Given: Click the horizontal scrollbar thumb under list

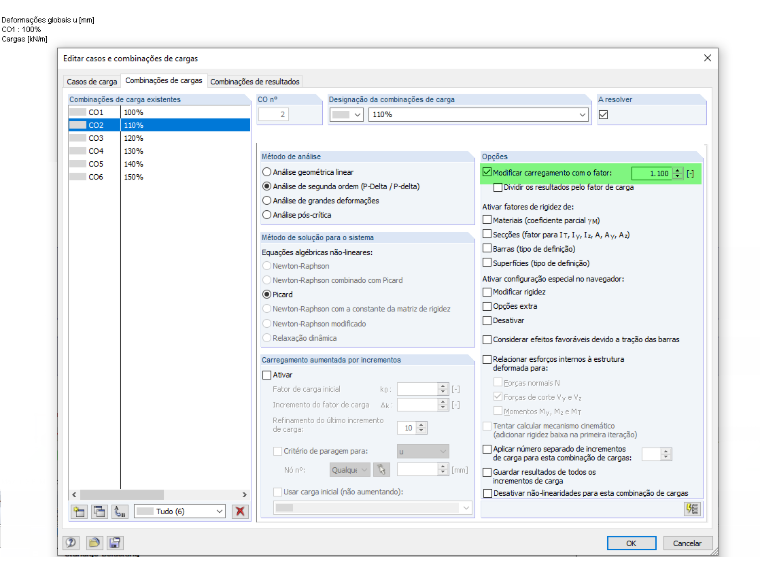Looking at the screenshot, I should click(122, 495).
